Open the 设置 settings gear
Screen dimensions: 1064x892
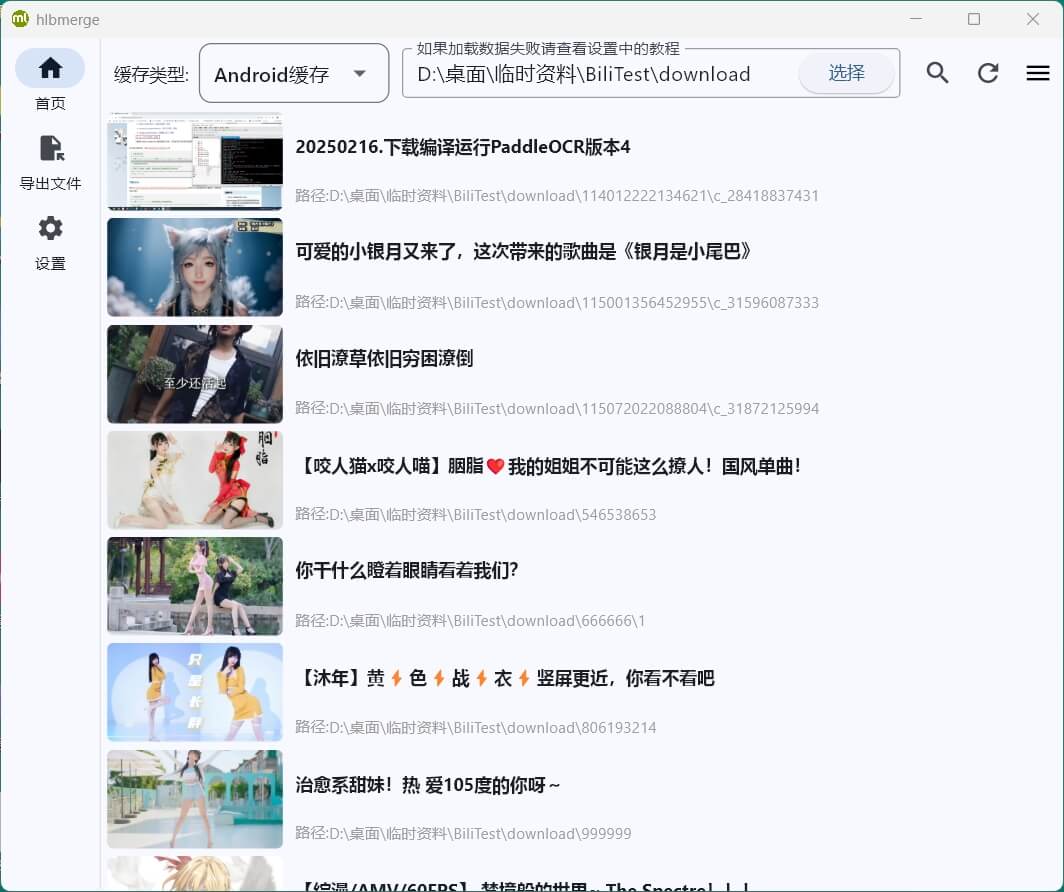click(x=50, y=228)
